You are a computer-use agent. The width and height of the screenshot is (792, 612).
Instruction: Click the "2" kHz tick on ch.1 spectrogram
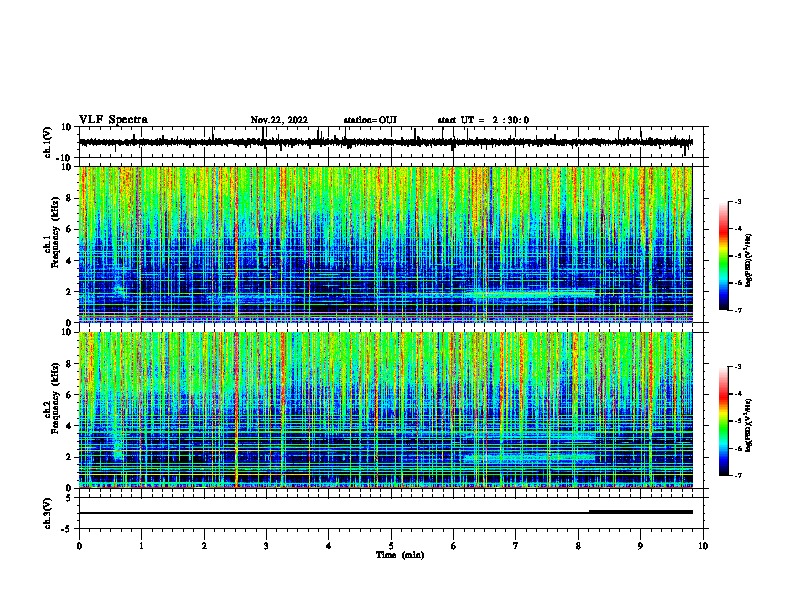coord(69,291)
